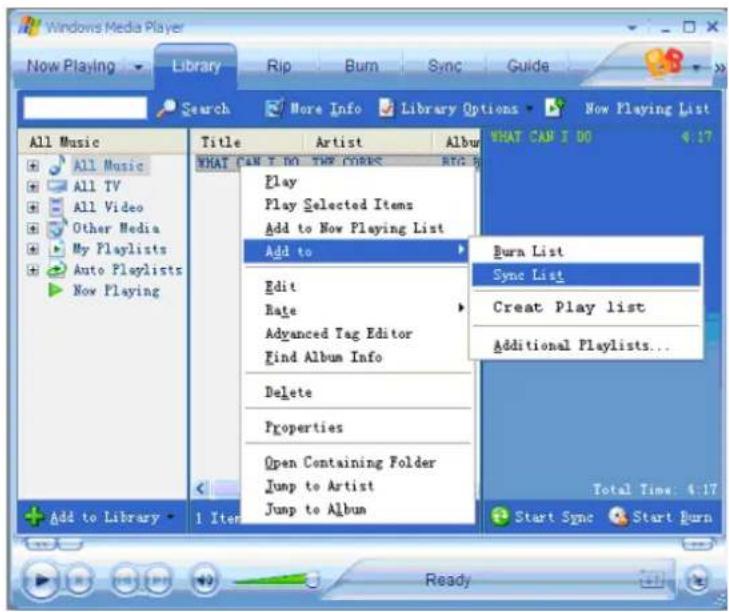Choose Open Containing Folder
729x612 pixels.
[359, 462]
